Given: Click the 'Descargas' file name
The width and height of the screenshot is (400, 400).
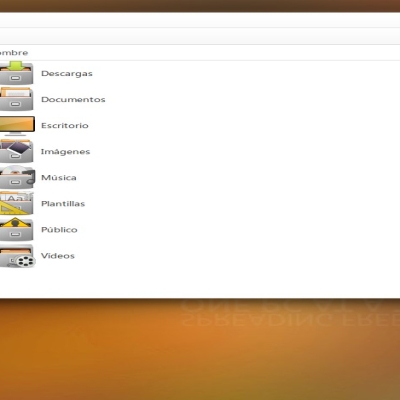Looking at the screenshot, I should [x=67, y=74].
